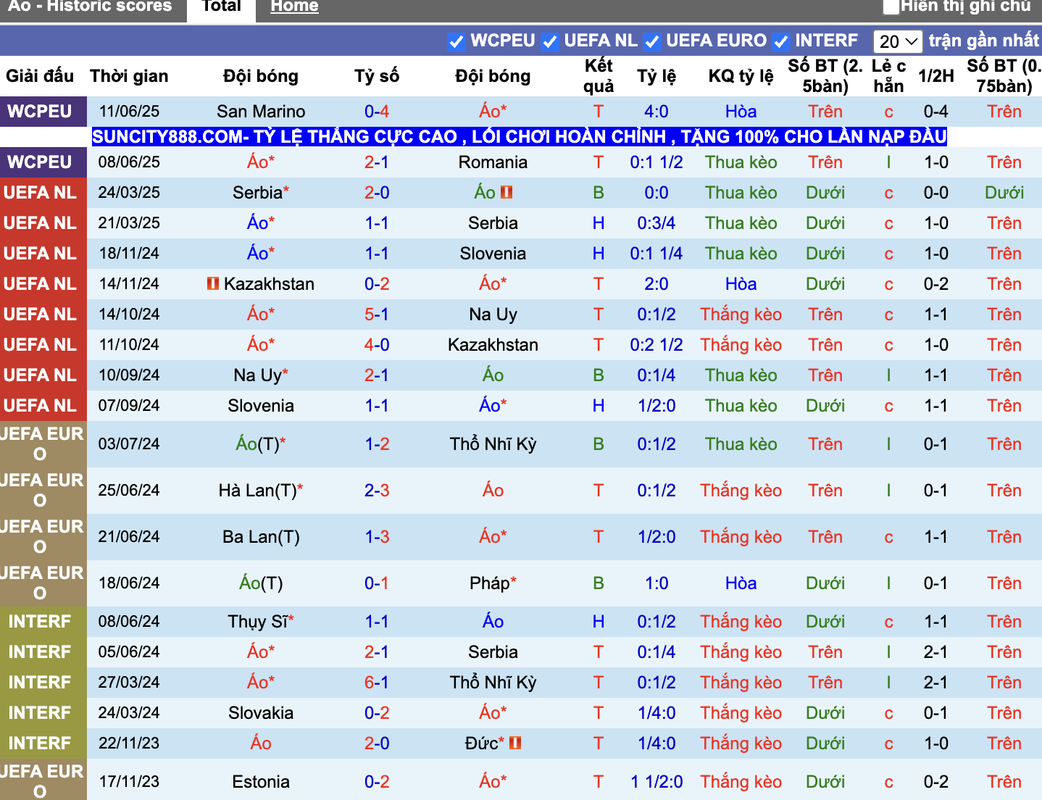
Task: Open score 5-1 of Áo vs Na Uy
Action: click(377, 314)
